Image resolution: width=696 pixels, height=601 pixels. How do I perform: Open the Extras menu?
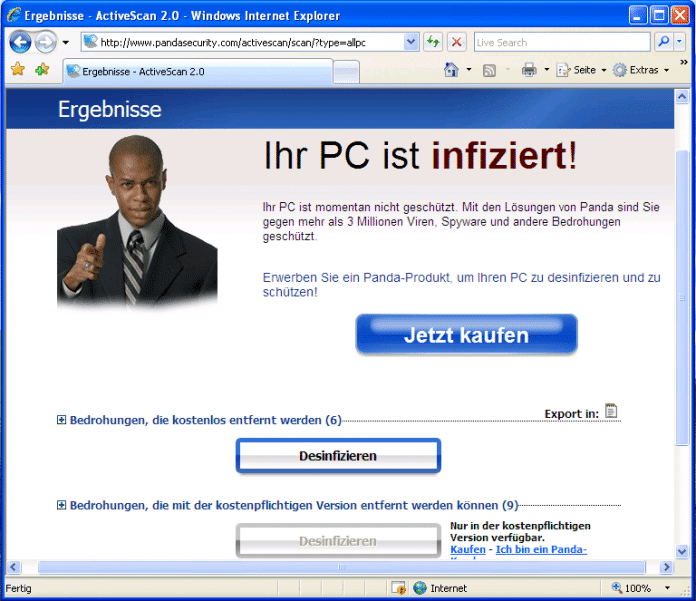click(x=643, y=70)
